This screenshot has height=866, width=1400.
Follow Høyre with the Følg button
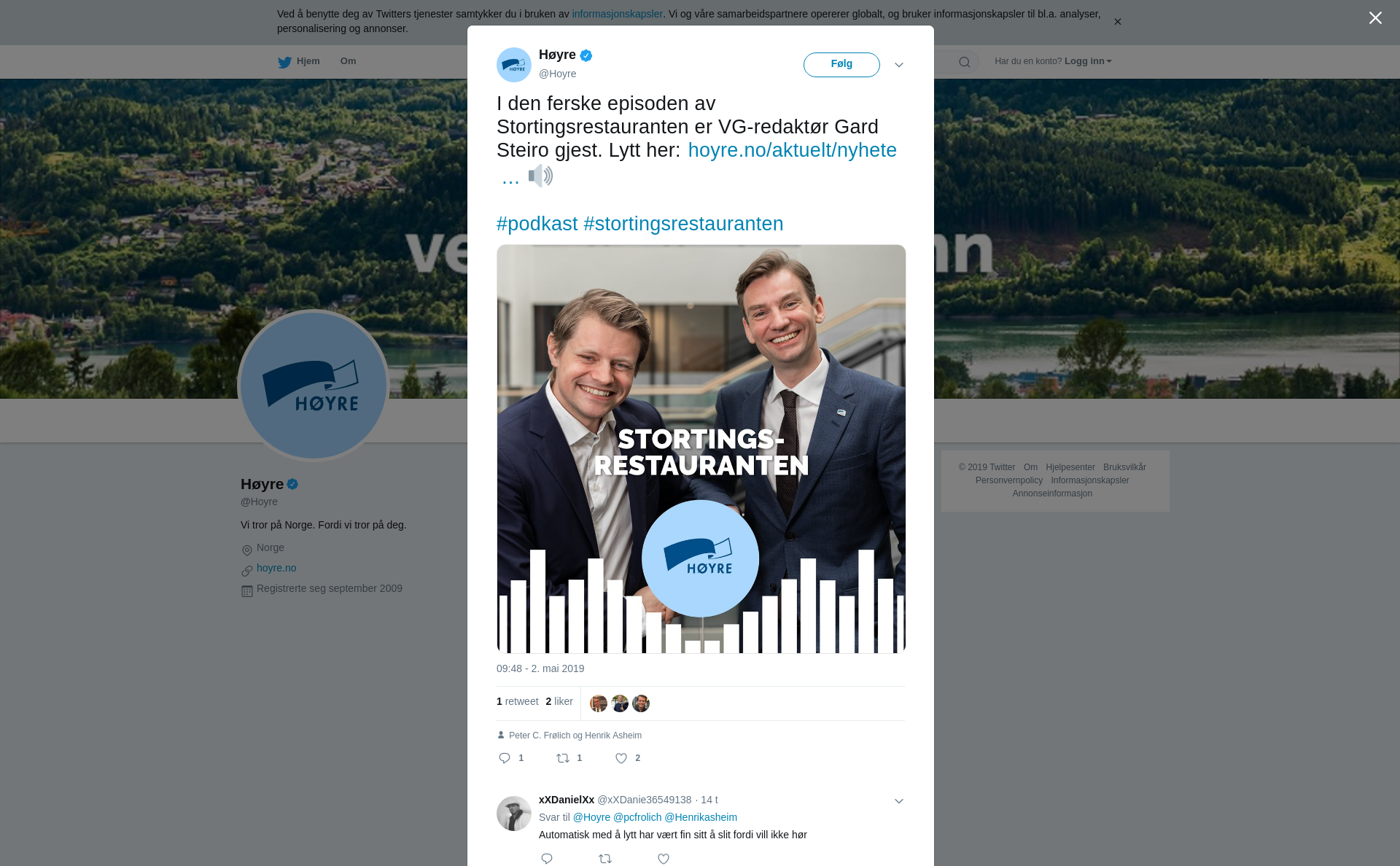pyautogui.click(x=841, y=64)
